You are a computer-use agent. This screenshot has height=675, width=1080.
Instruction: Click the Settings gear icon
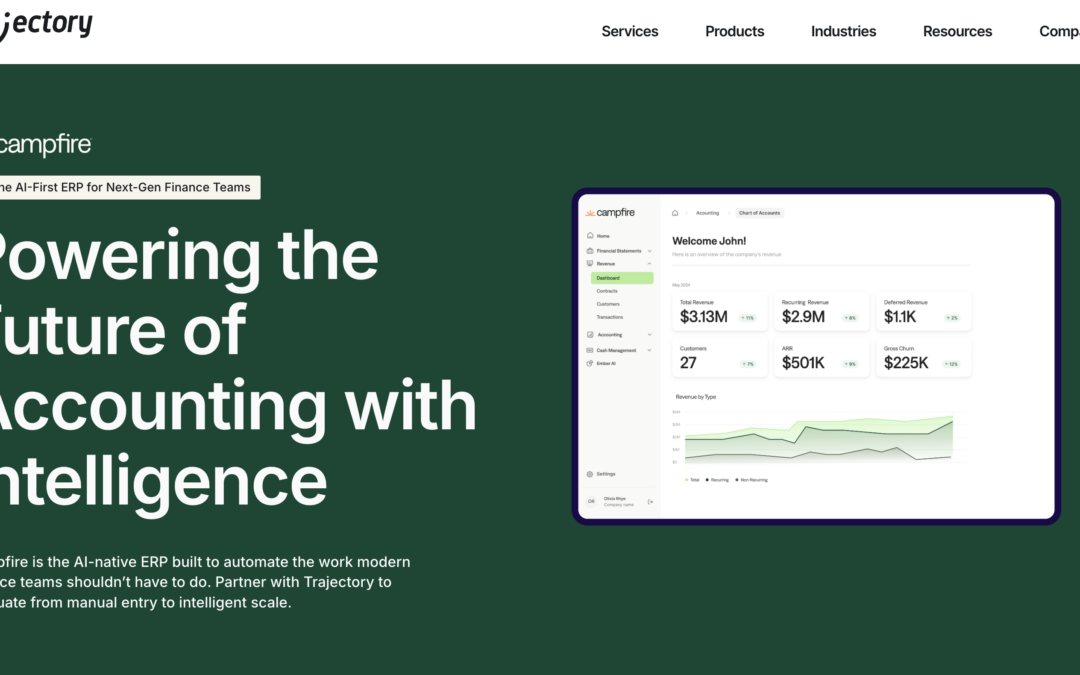click(x=590, y=474)
